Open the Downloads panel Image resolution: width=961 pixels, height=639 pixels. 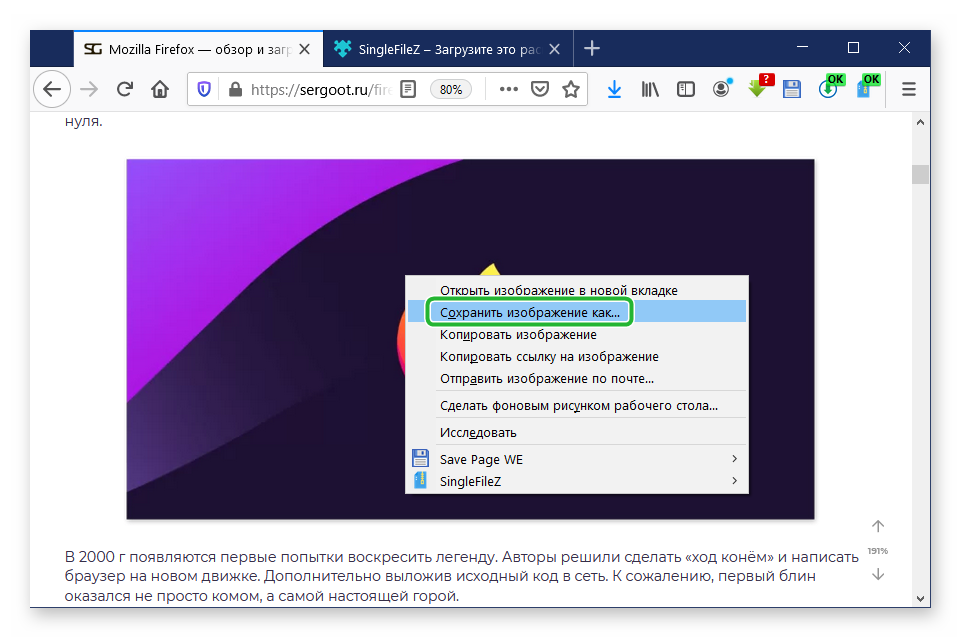[614, 89]
